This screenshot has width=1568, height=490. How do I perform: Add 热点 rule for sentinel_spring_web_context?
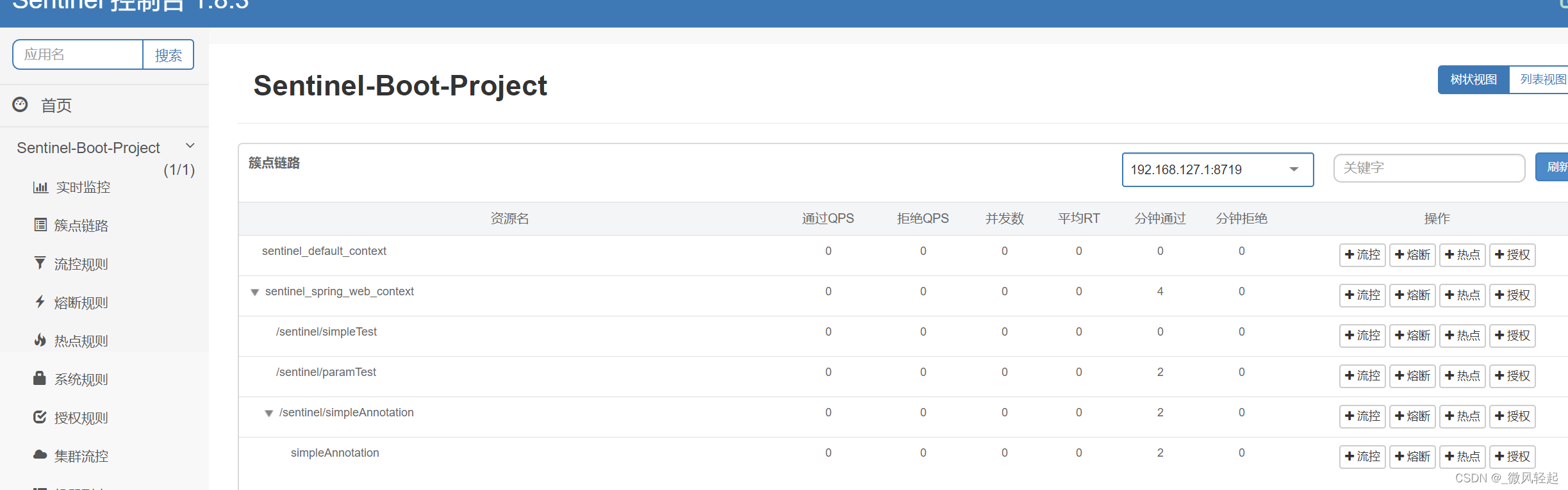1462,295
